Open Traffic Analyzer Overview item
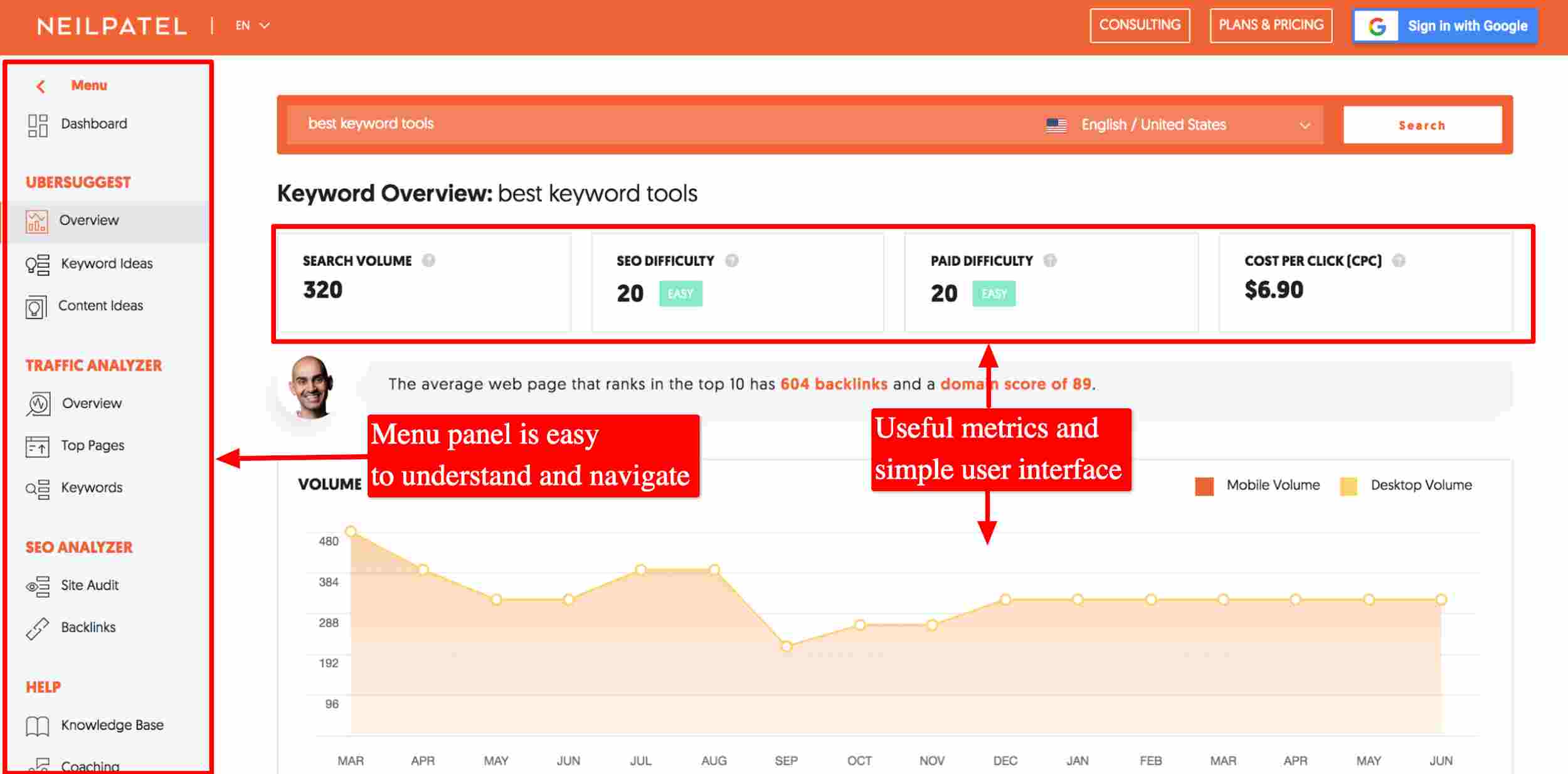Image resolution: width=1568 pixels, height=774 pixels. (92, 403)
